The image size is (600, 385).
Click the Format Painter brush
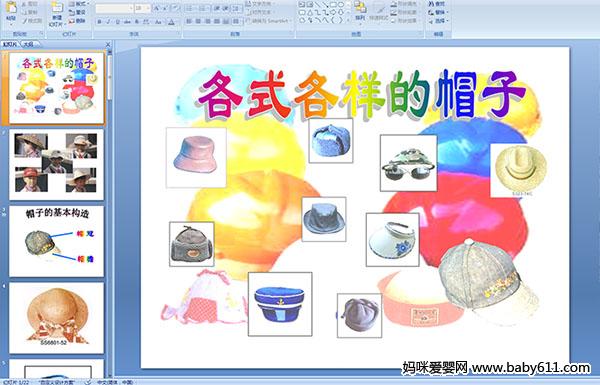pyautogui.click(x=32, y=21)
